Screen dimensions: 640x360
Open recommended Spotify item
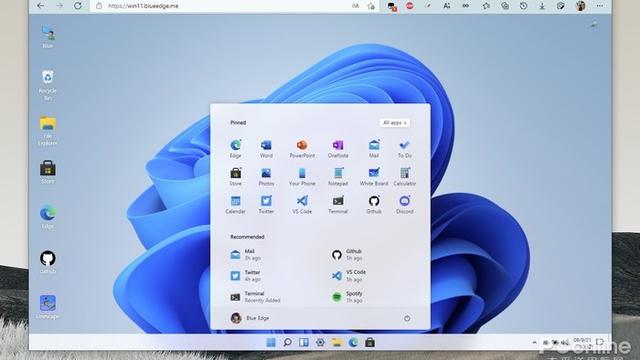point(347,297)
